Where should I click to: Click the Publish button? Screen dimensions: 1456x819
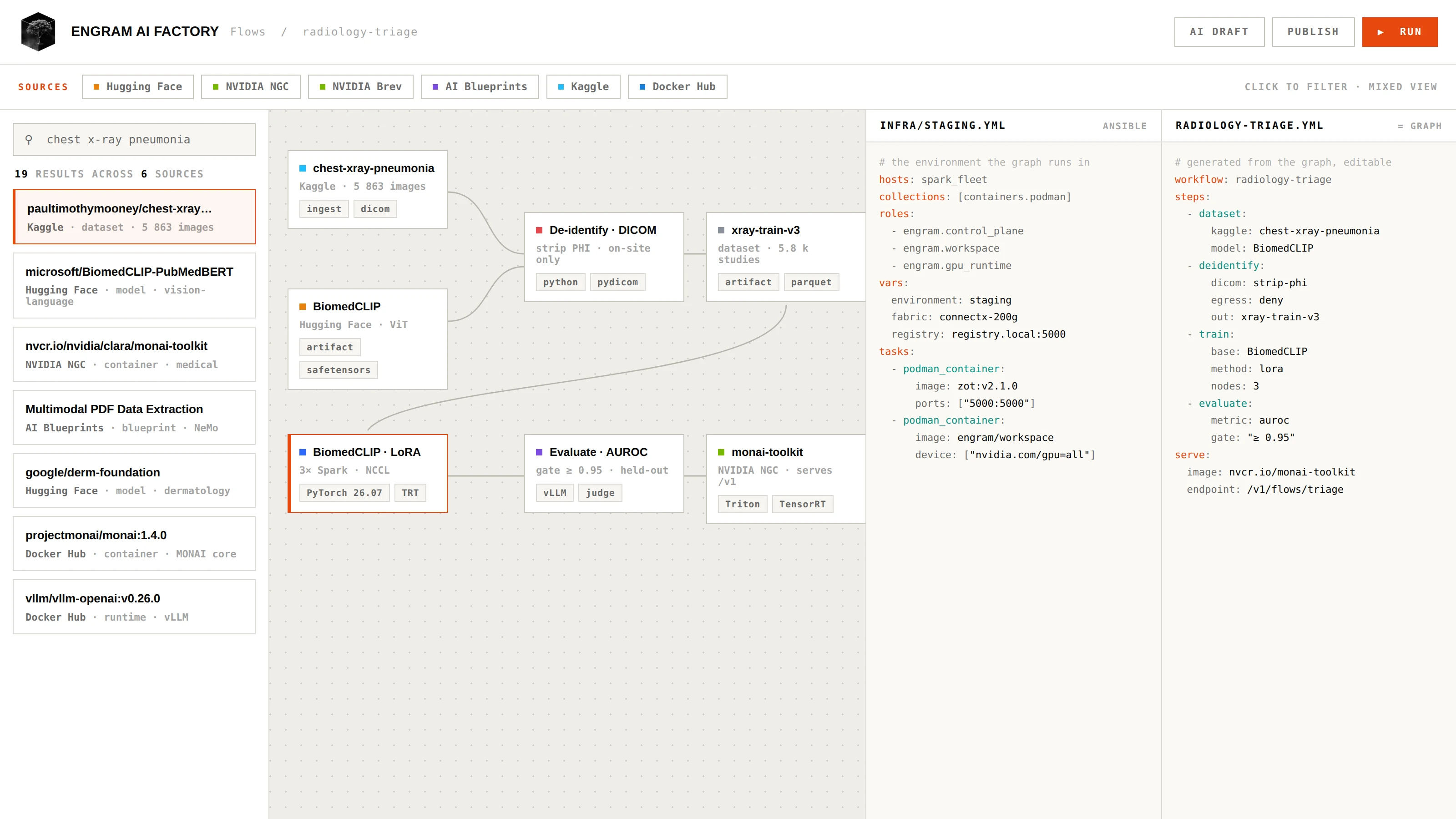point(1313,32)
